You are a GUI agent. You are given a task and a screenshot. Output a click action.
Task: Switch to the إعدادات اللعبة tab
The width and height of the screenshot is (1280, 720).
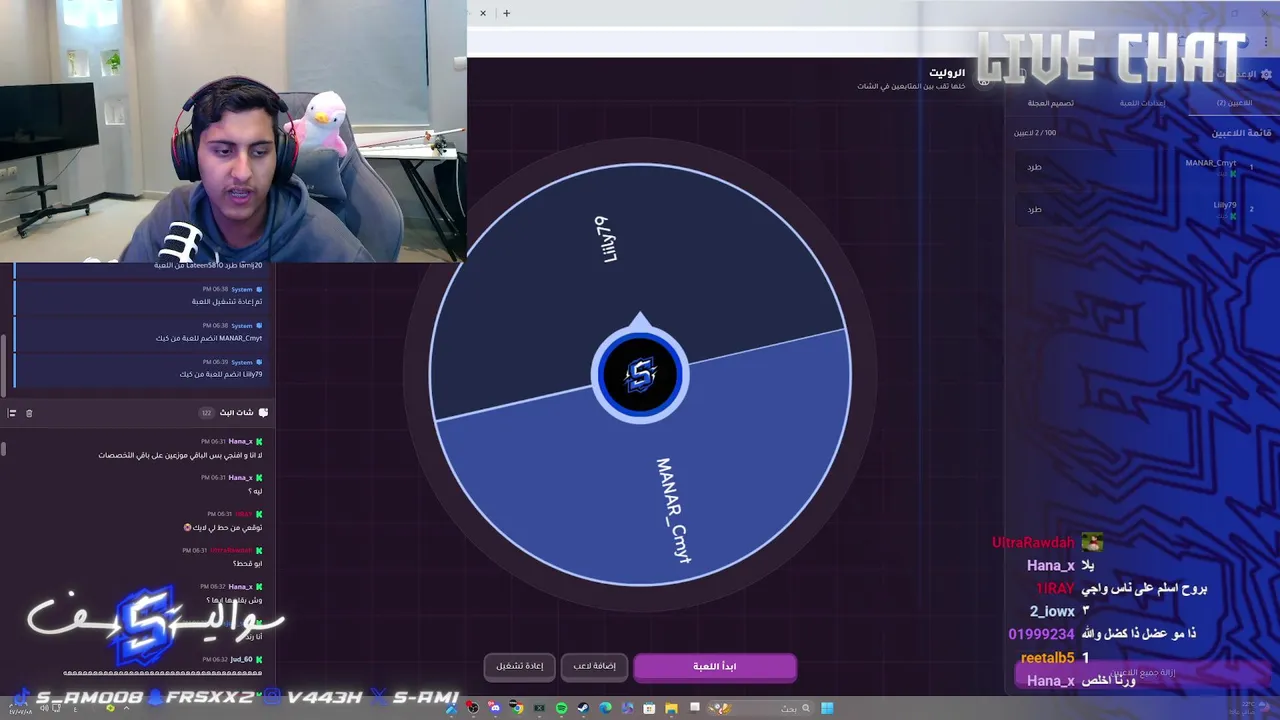click(x=1142, y=103)
